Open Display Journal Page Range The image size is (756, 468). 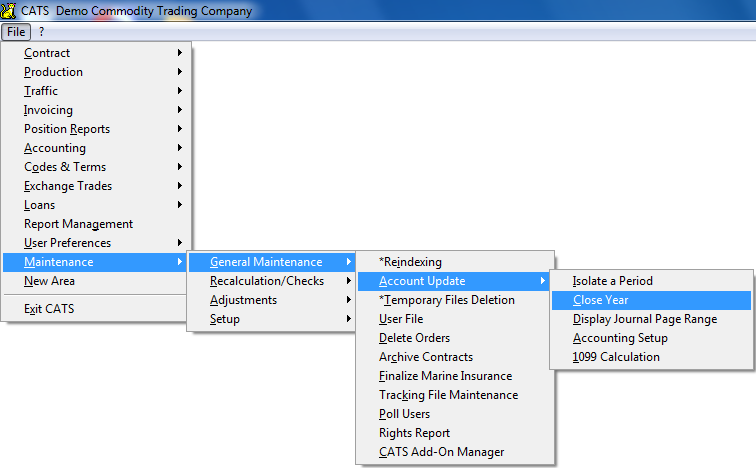651,319
